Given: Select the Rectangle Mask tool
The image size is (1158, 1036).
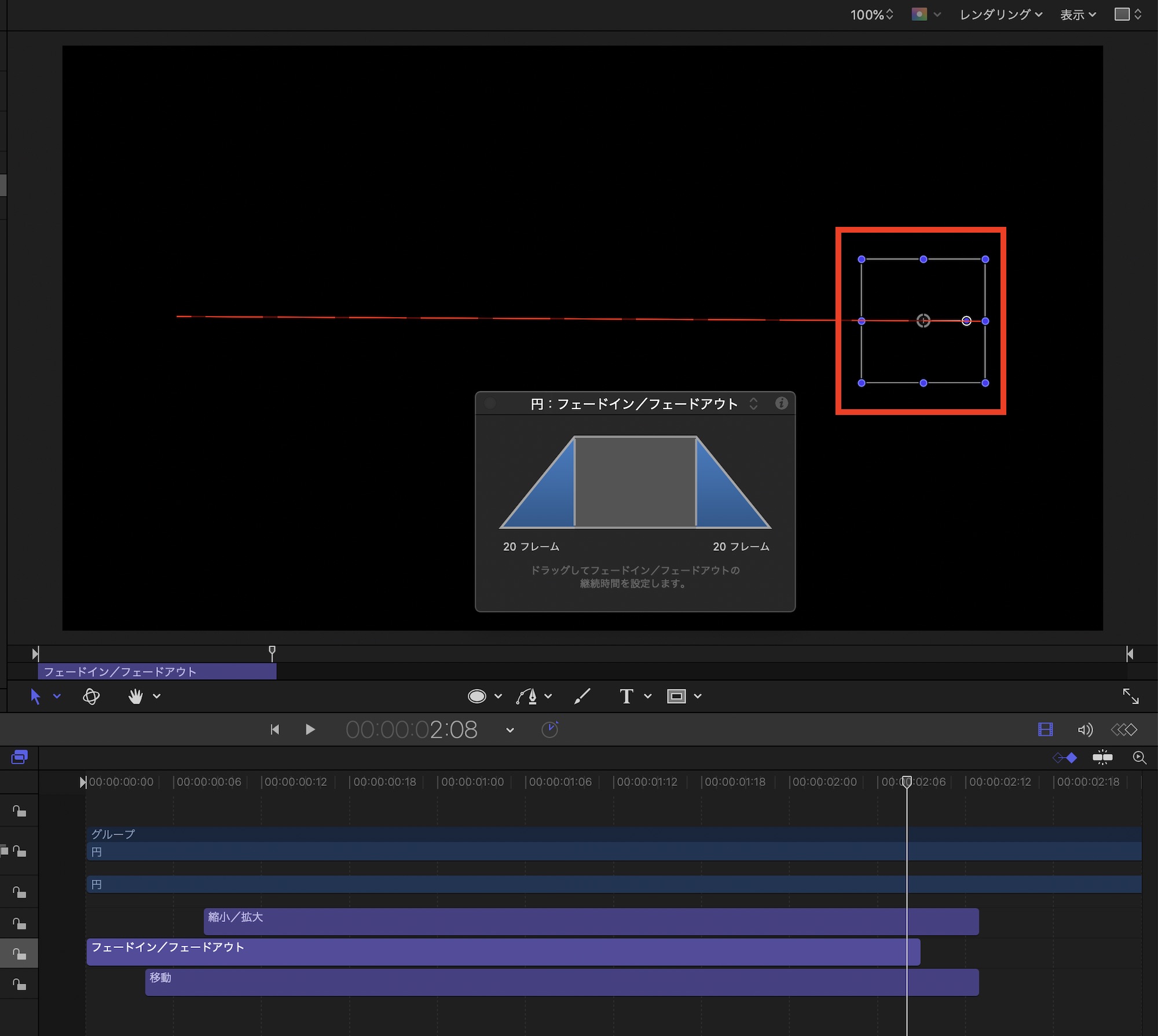Looking at the screenshot, I should (x=676, y=696).
